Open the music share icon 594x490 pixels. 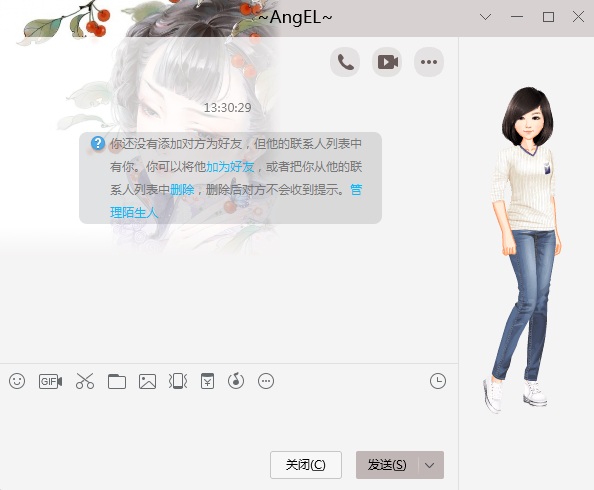click(x=236, y=381)
